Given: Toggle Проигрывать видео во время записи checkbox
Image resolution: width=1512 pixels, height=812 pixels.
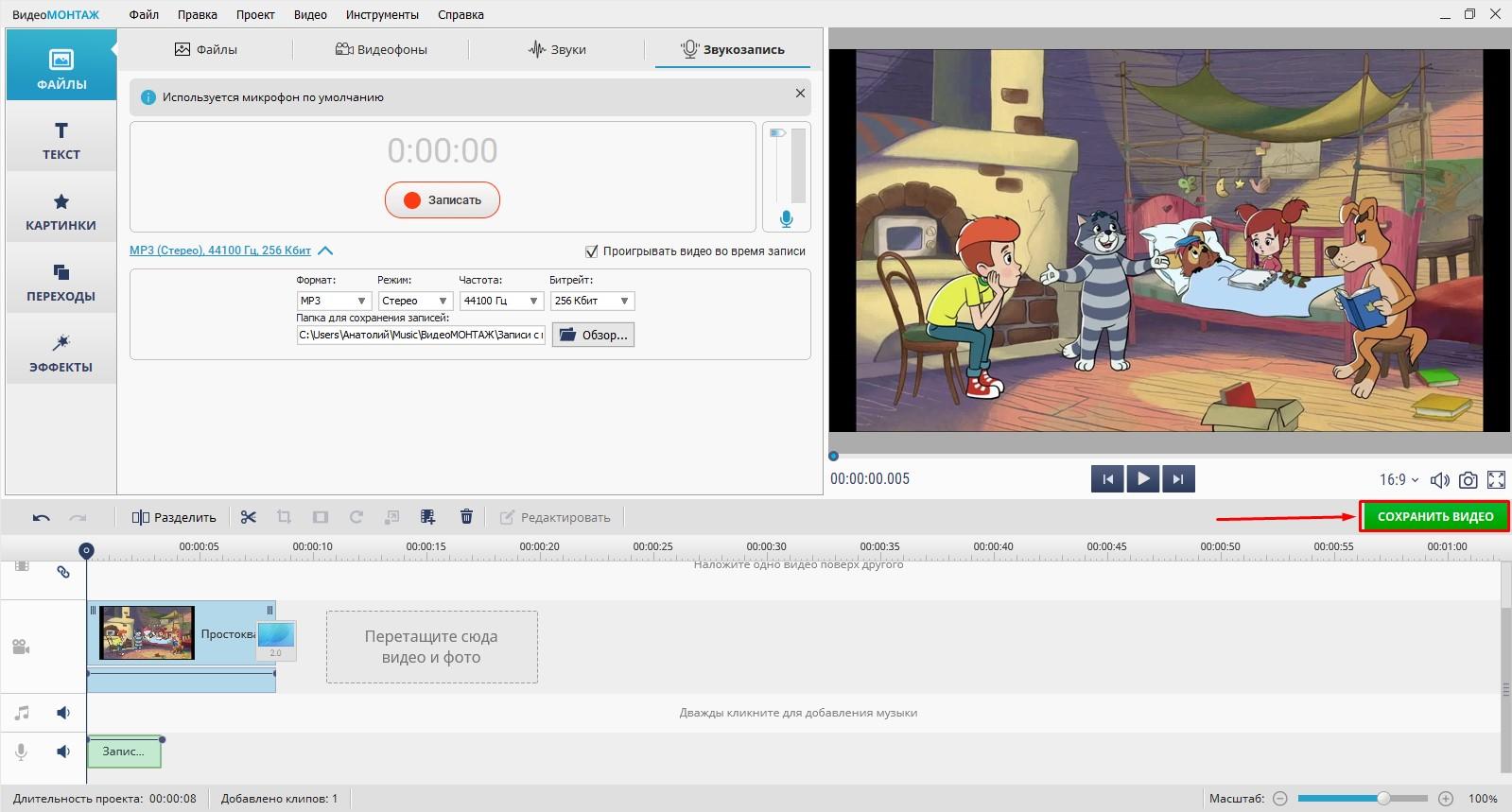Looking at the screenshot, I should point(592,251).
